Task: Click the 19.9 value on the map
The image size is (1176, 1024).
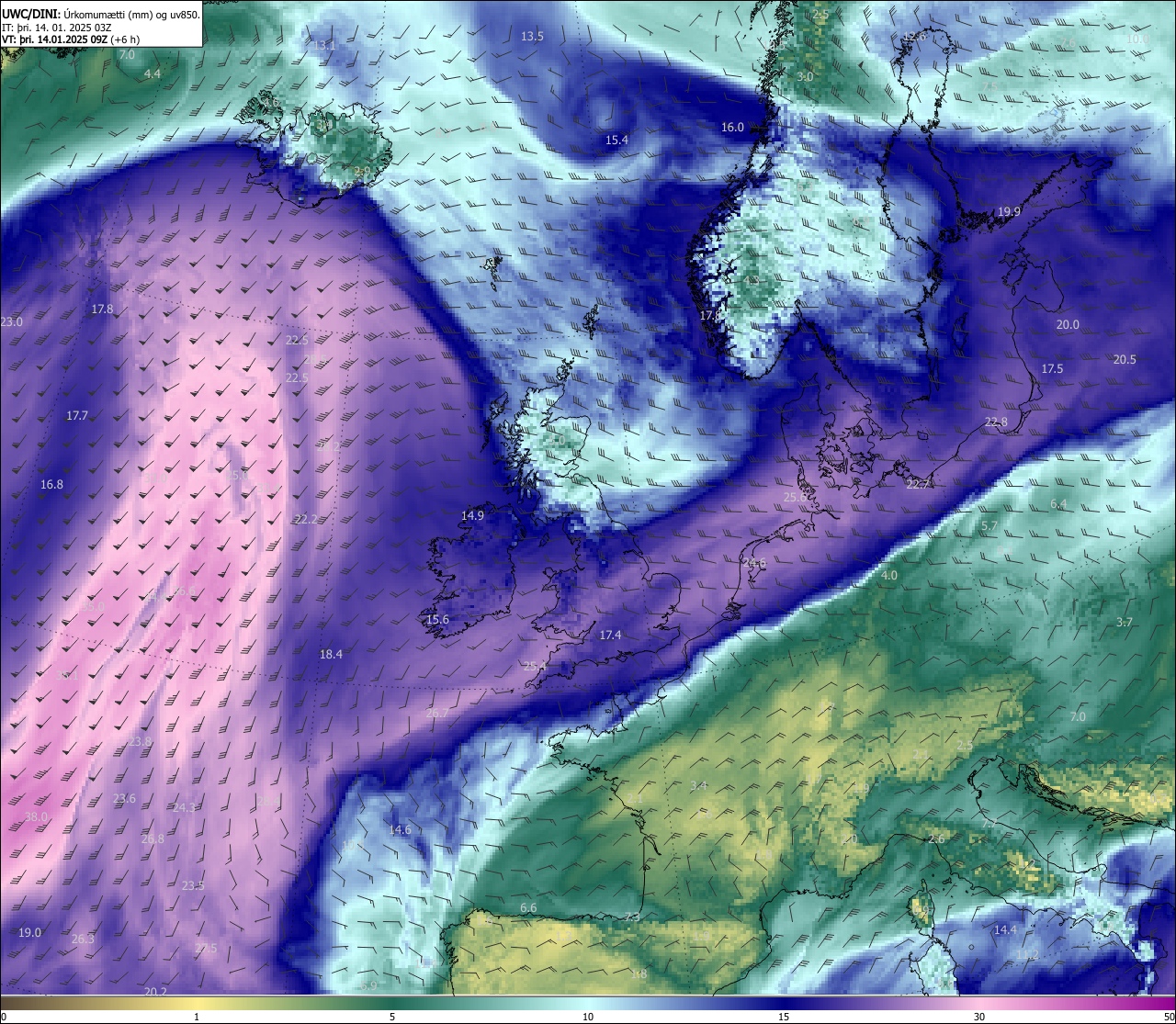Action: [1009, 212]
